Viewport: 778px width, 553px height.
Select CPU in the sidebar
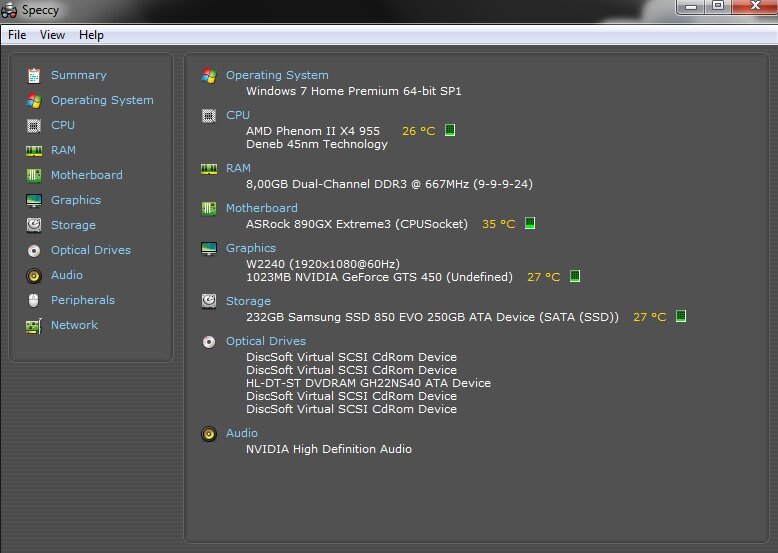tap(63, 125)
